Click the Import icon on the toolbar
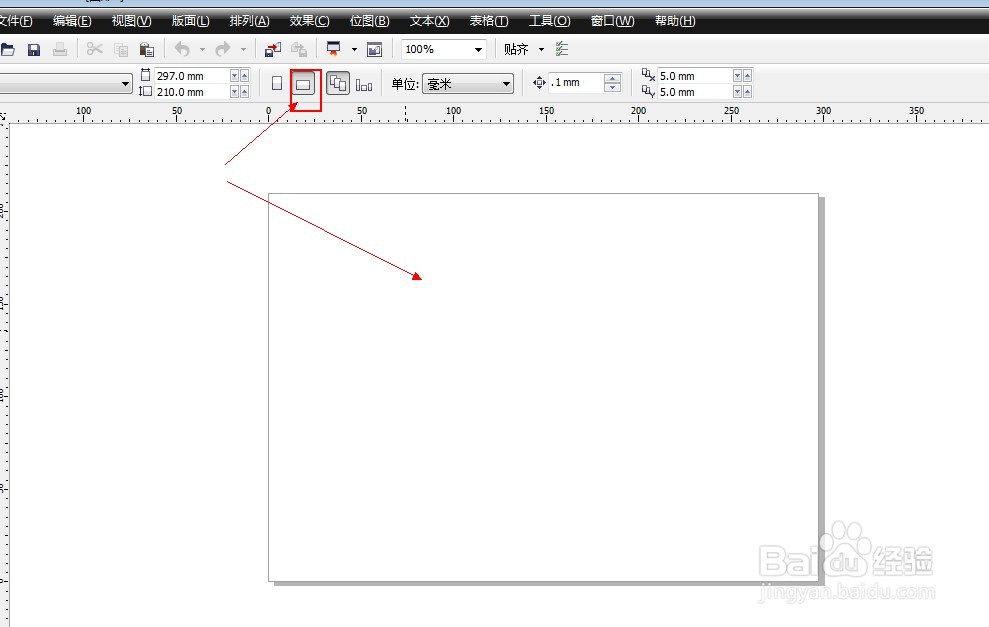 271,48
